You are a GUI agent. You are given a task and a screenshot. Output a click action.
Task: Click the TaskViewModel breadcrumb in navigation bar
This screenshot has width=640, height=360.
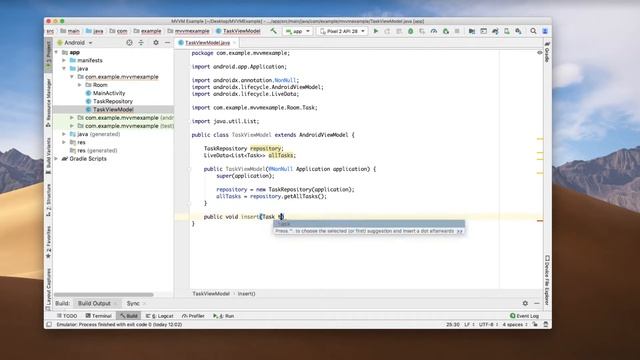pyautogui.click(x=238, y=31)
